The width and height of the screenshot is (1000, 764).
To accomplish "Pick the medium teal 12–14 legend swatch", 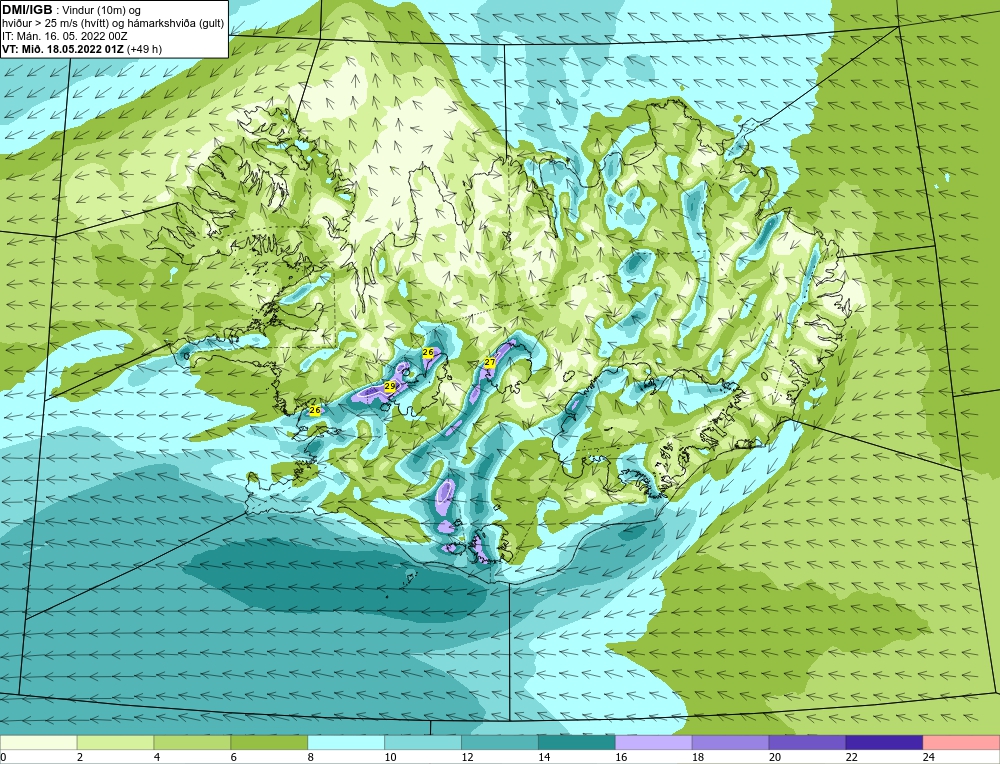I will (x=500, y=742).
